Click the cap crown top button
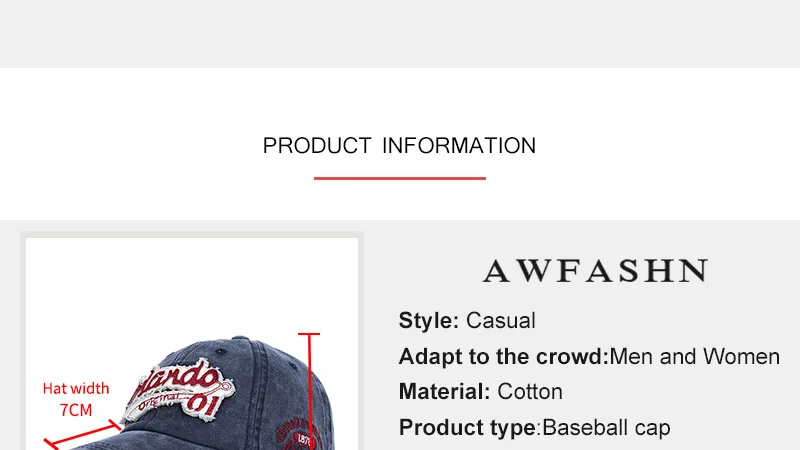 (240, 338)
